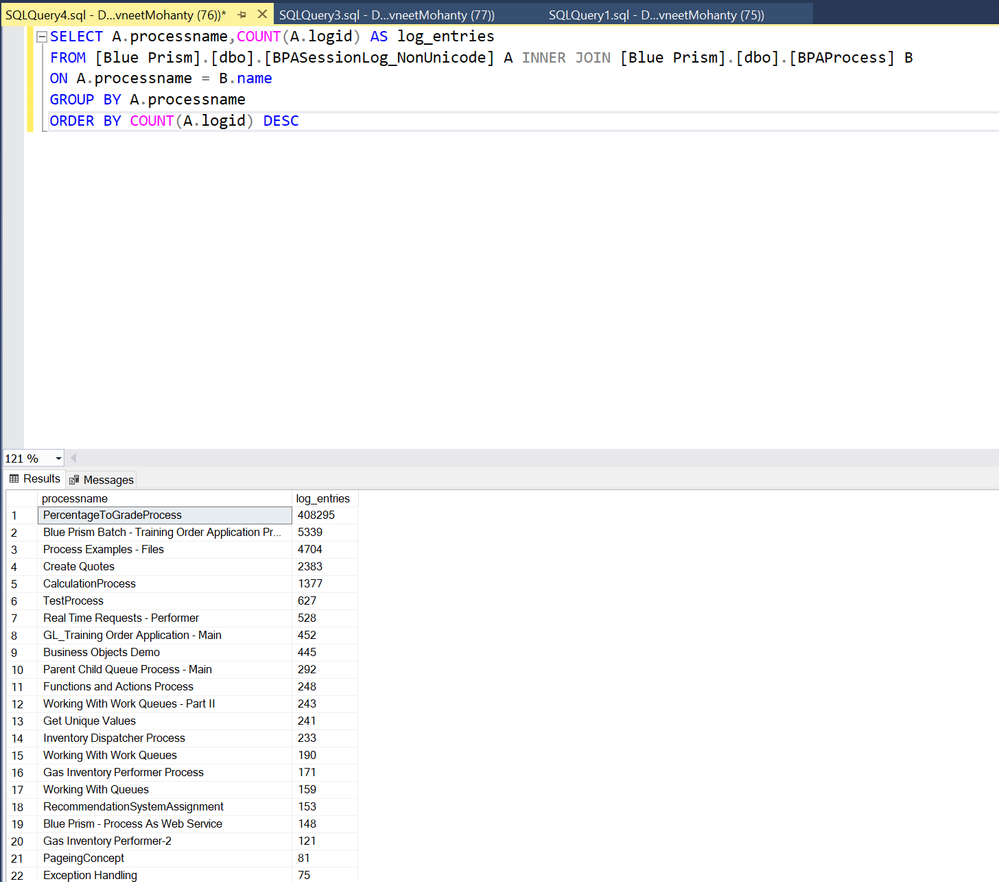Select the RecommendationSystemAssignment cell
The height and width of the screenshot is (882, 999).
click(165, 807)
